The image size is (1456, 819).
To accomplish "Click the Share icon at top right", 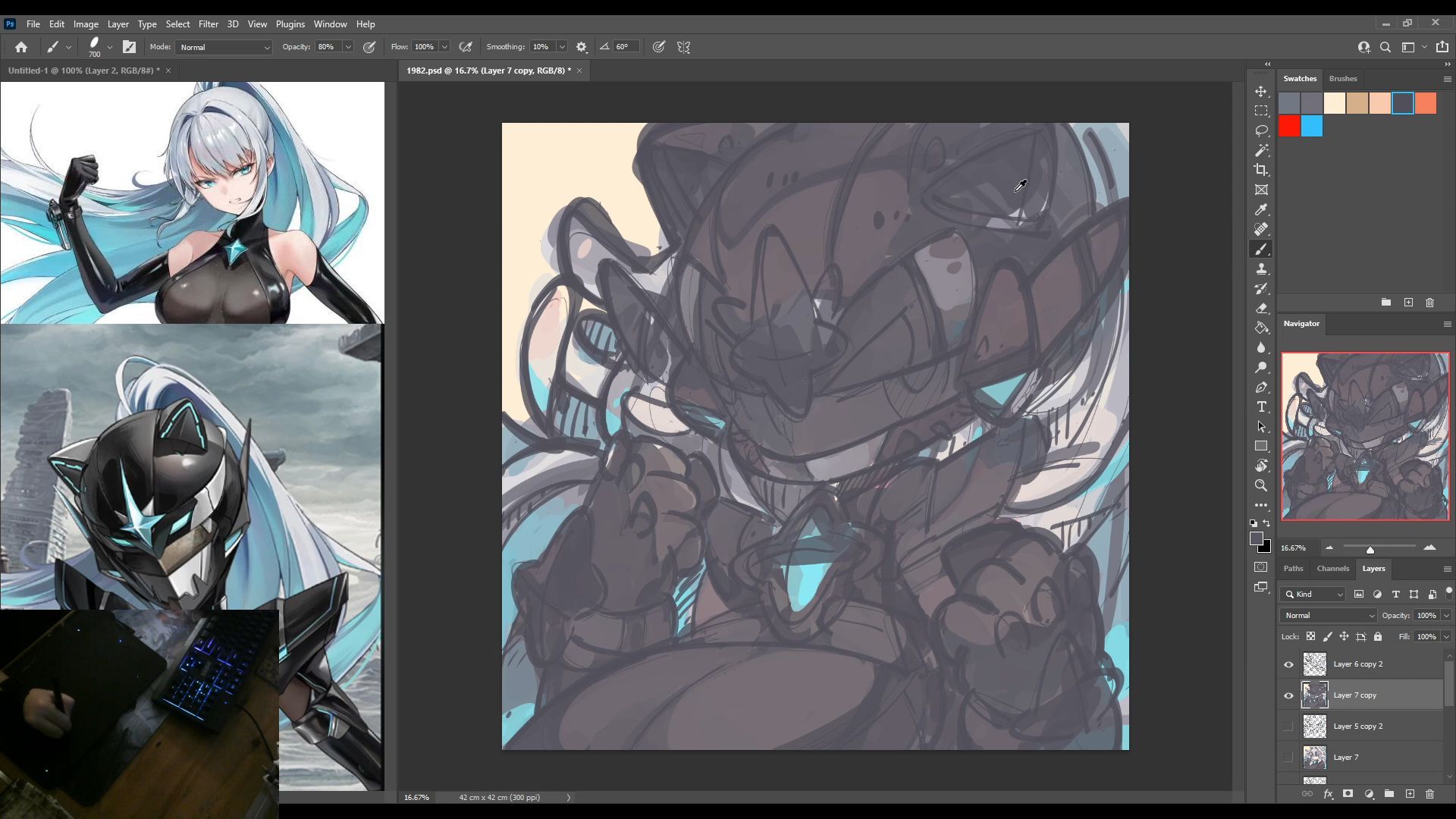I will (x=1442, y=47).
